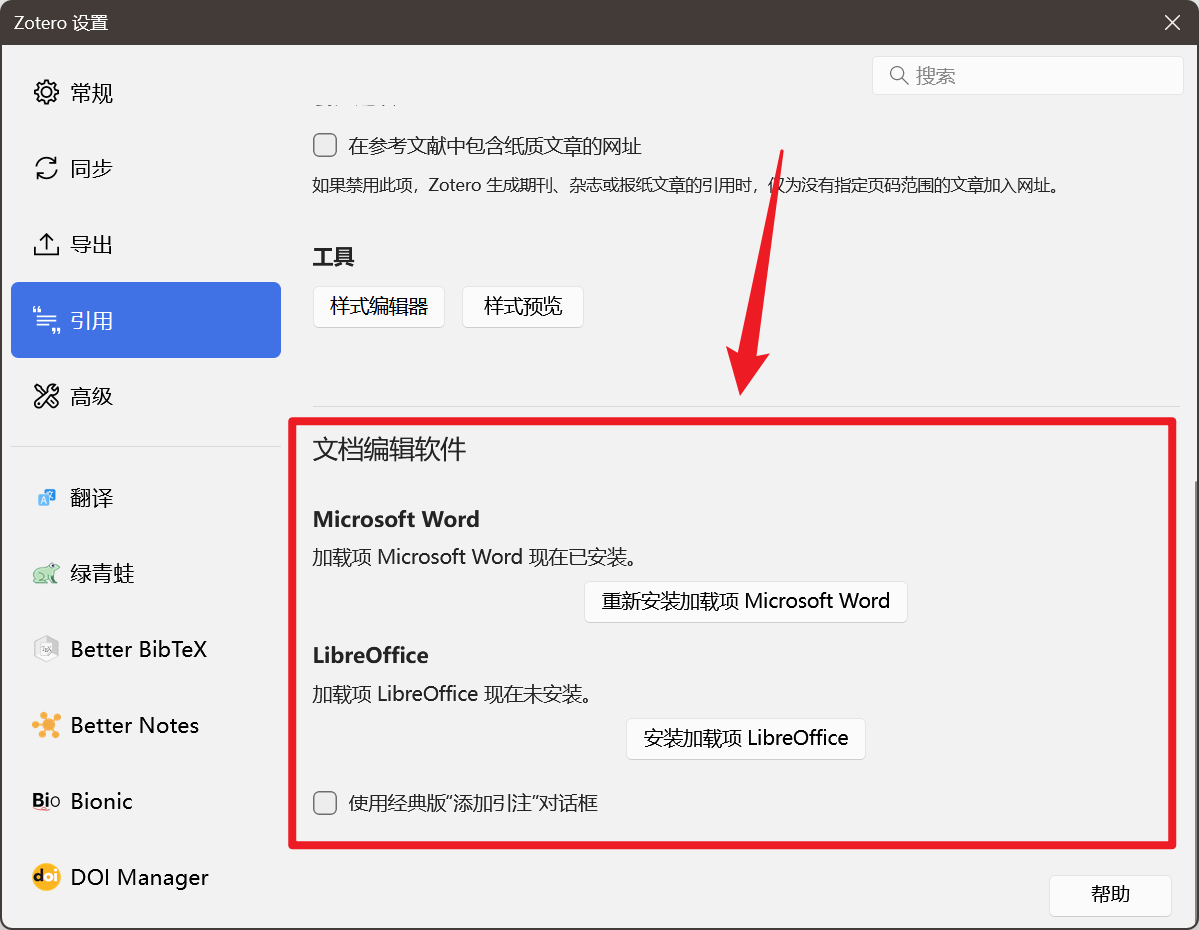This screenshot has width=1199, height=930.
Task: Open Better Notes plugin icon
Action: [46, 726]
